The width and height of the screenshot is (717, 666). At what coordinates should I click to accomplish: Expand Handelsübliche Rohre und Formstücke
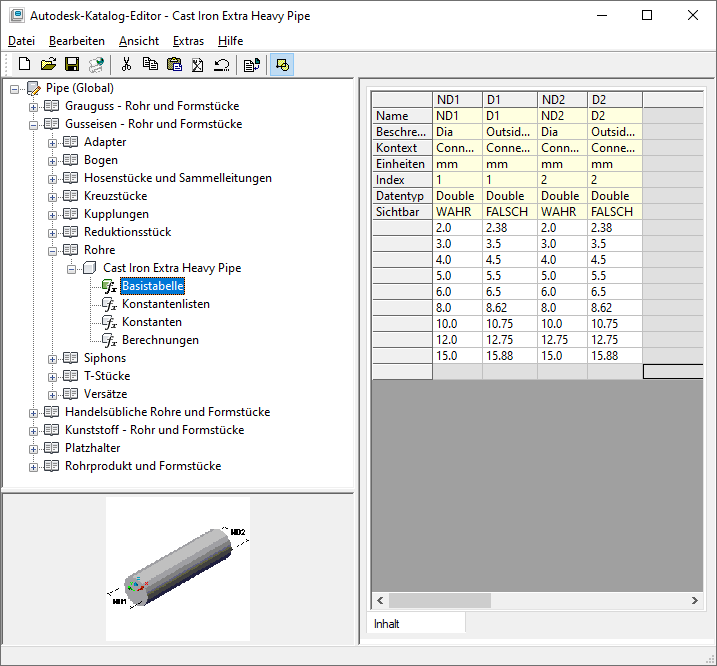click(33, 413)
